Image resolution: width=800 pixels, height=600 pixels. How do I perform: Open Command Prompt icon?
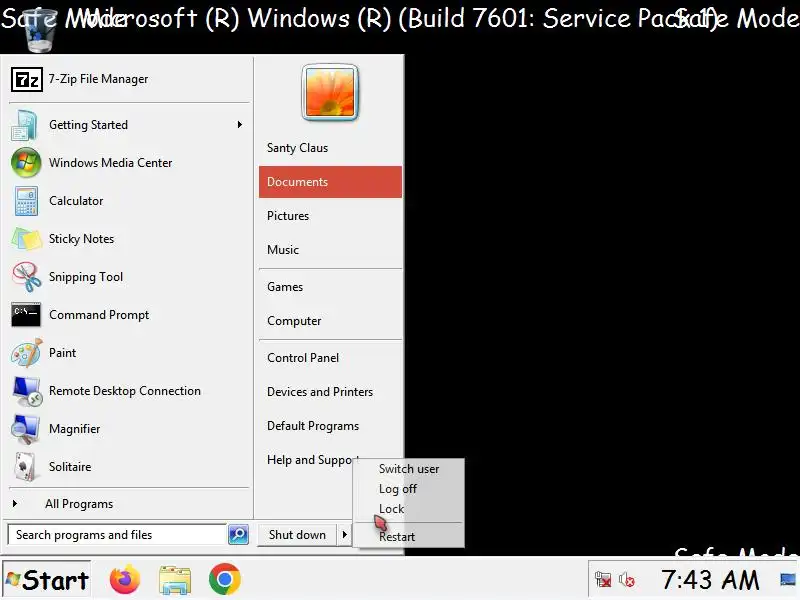click(26, 315)
